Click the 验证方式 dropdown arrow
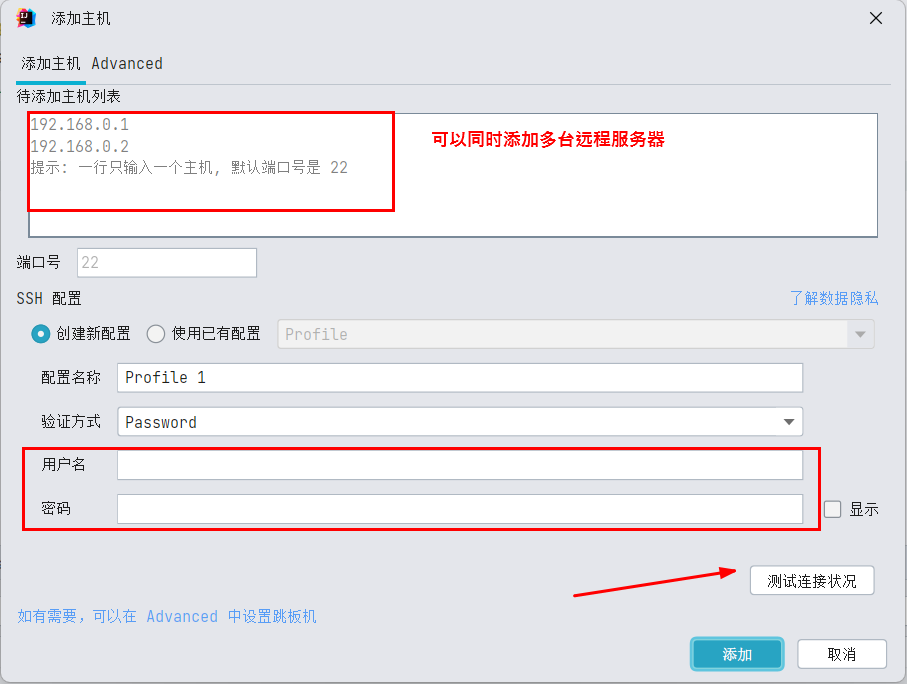Viewport: 907px width, 684px height. click(x=789, y=422)
